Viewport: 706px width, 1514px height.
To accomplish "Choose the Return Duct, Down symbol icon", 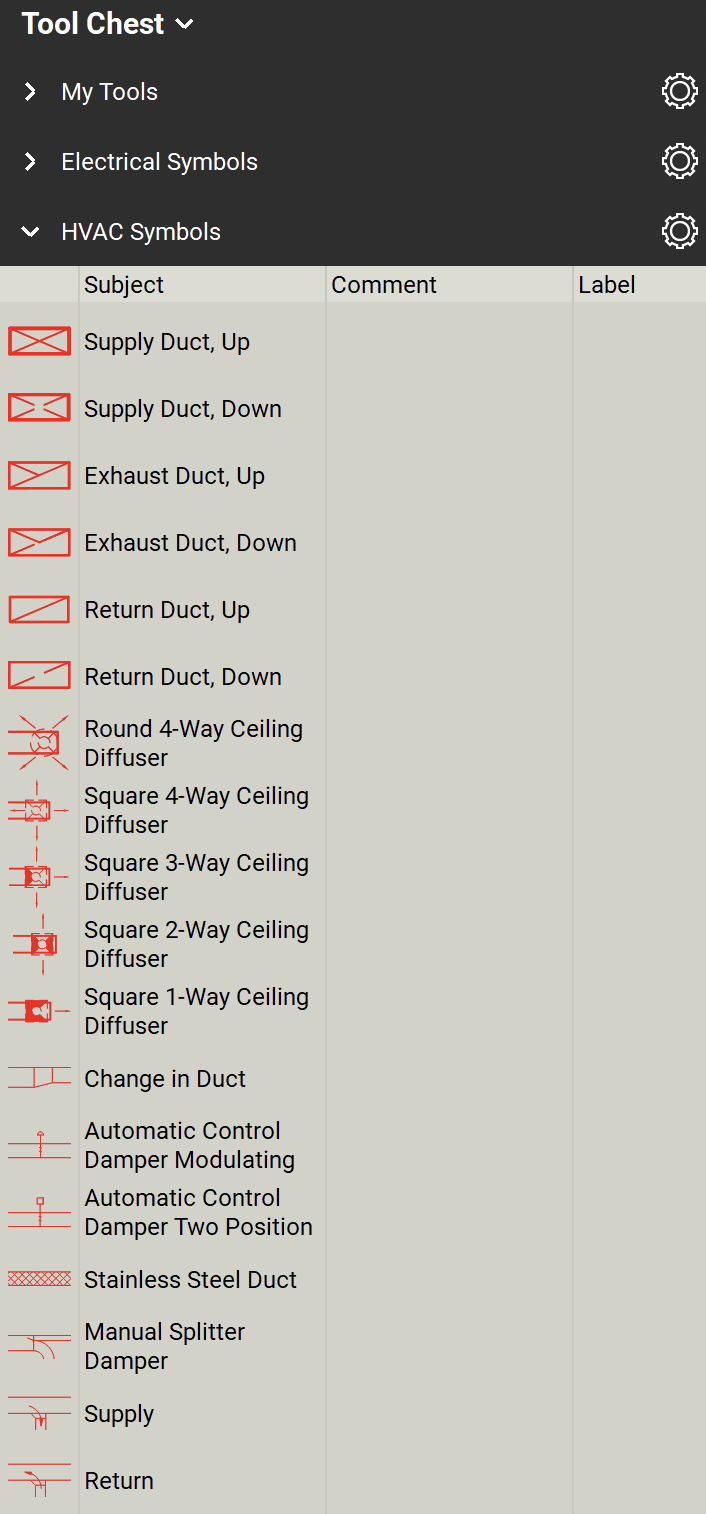I will [x=39, y=676].
